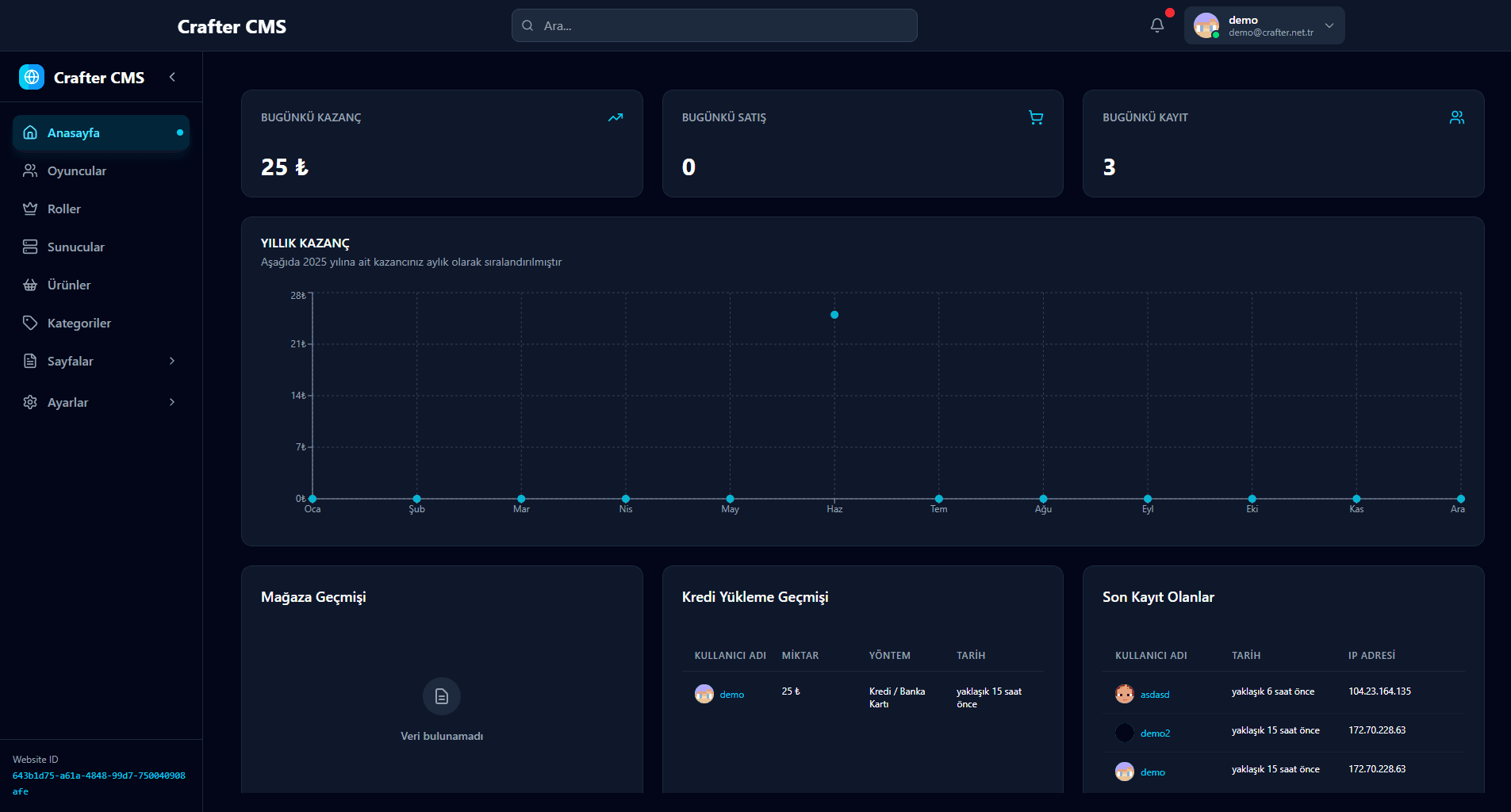This screenshot has height=812, width=1511.
Task: Open the demo user account dropdown
Action: pyautogui.click(x=1264, y=25)
